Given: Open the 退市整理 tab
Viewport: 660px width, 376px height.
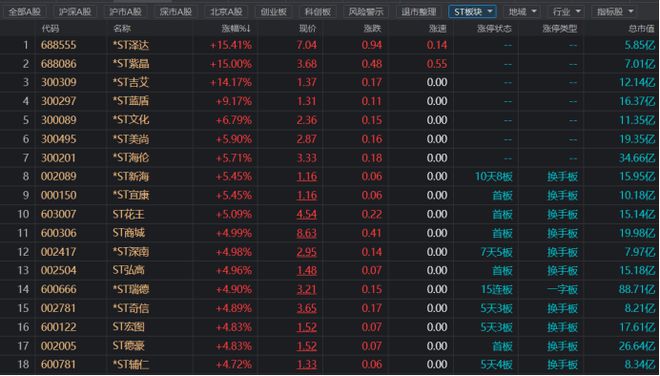Looking at the screenshot, I should (x=418, y=12).
